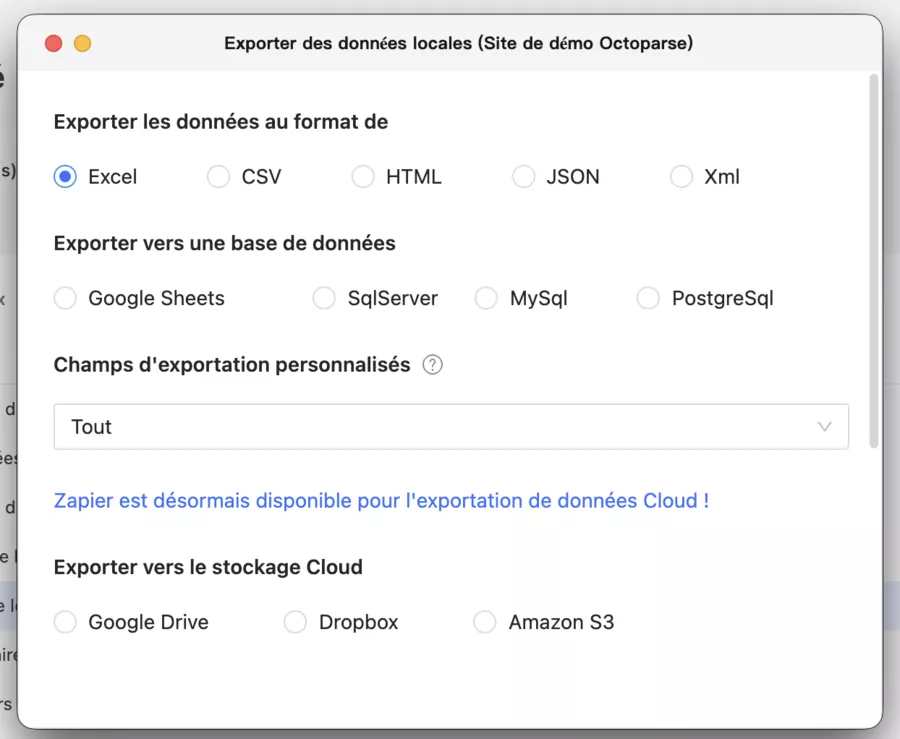900x739 pixels.
Task: Select Amazon S3 as cloud storage
Action: coord(485,622)
